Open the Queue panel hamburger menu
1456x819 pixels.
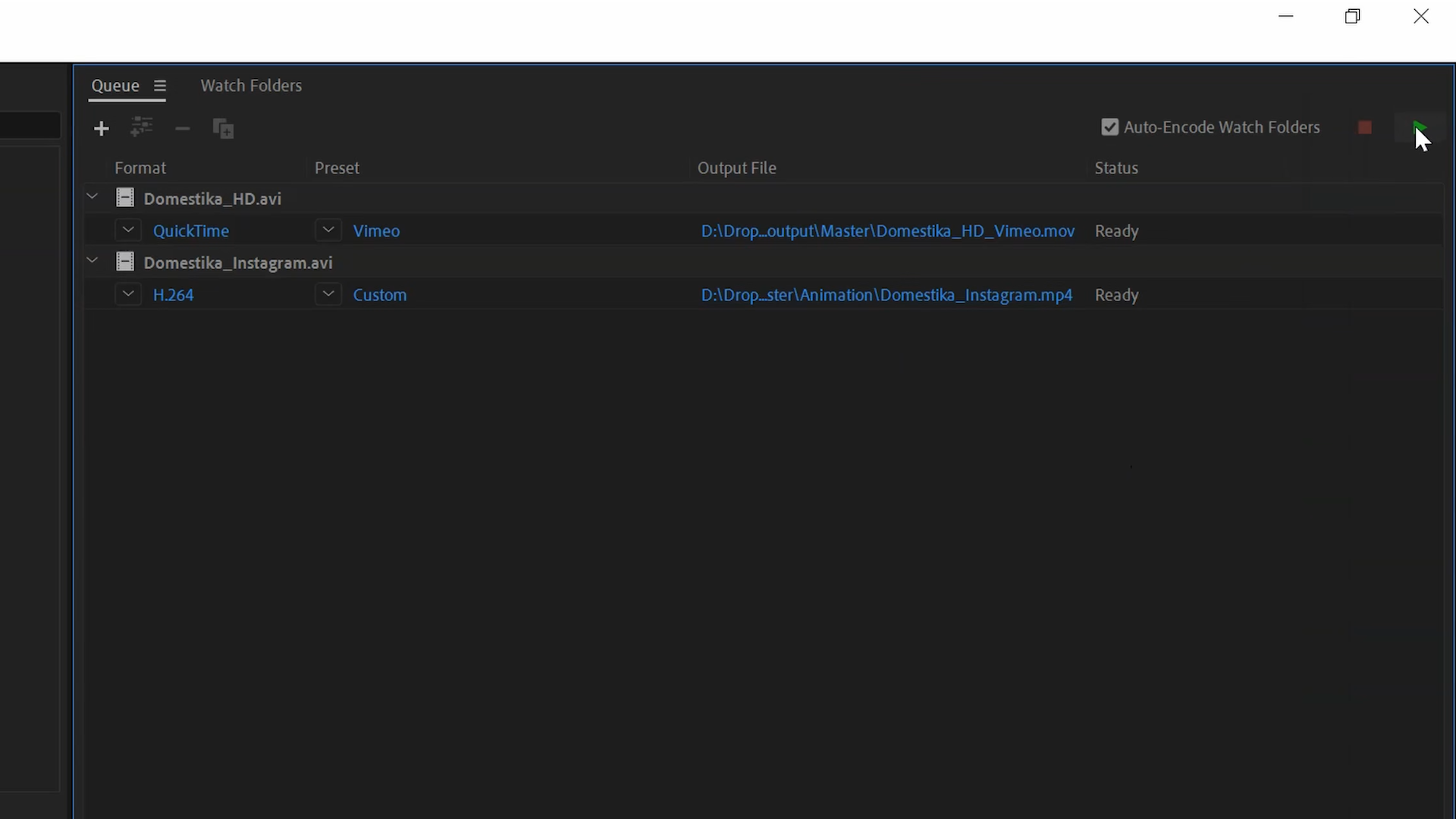click(159, 86)
